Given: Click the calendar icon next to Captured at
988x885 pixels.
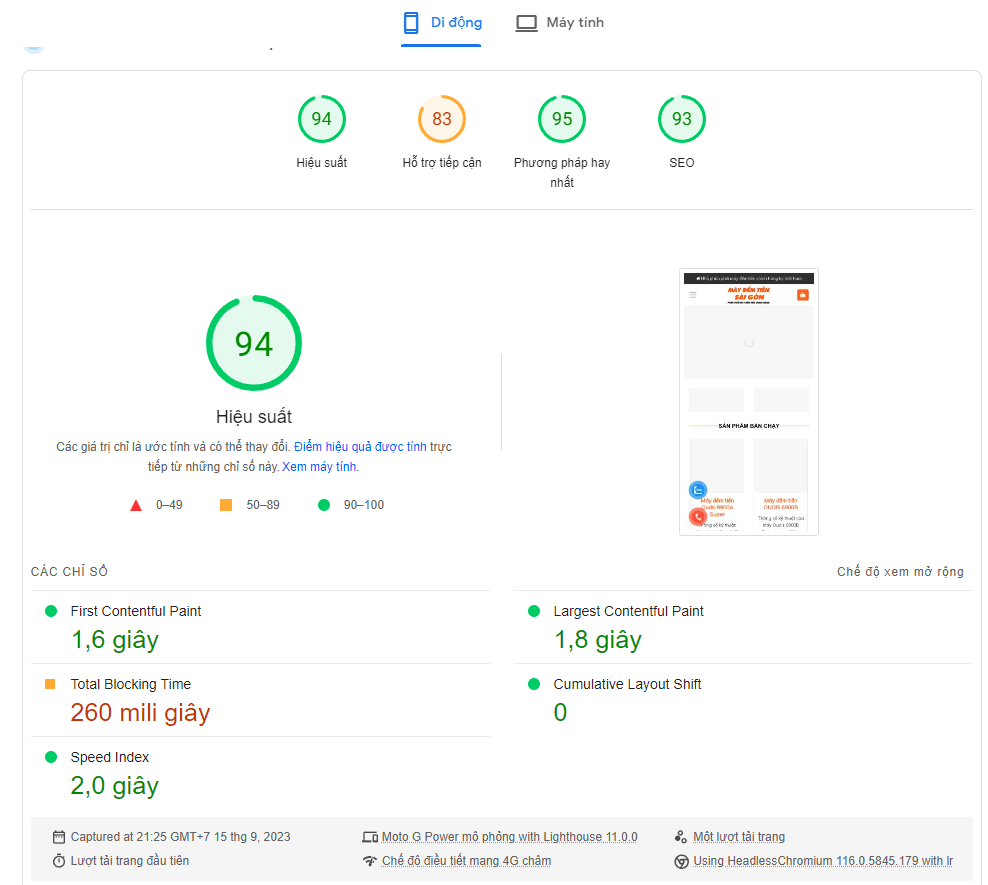Looking at the screenshot, I should (60, 836).
